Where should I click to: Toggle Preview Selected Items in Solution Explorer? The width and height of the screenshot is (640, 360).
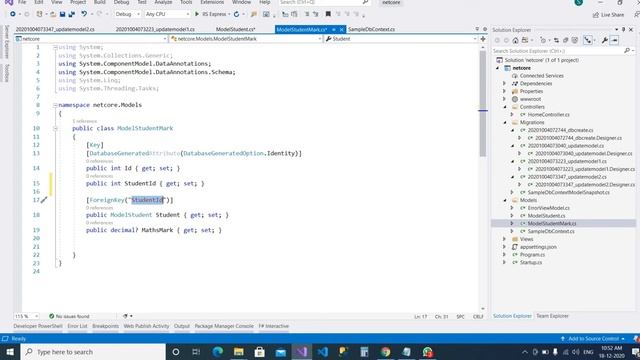click(614, 40)
